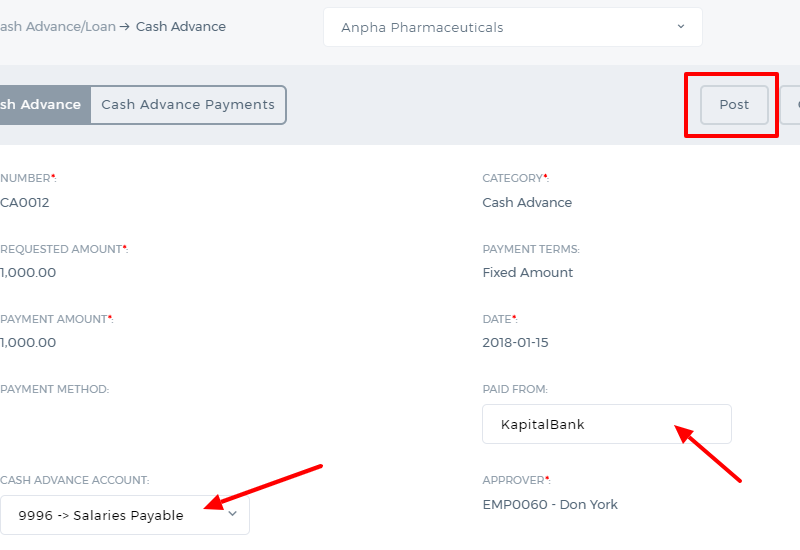Viewport: 800px width, 550px height.
Task: Click the Cash Advance category value
Action: pos(527,203)
